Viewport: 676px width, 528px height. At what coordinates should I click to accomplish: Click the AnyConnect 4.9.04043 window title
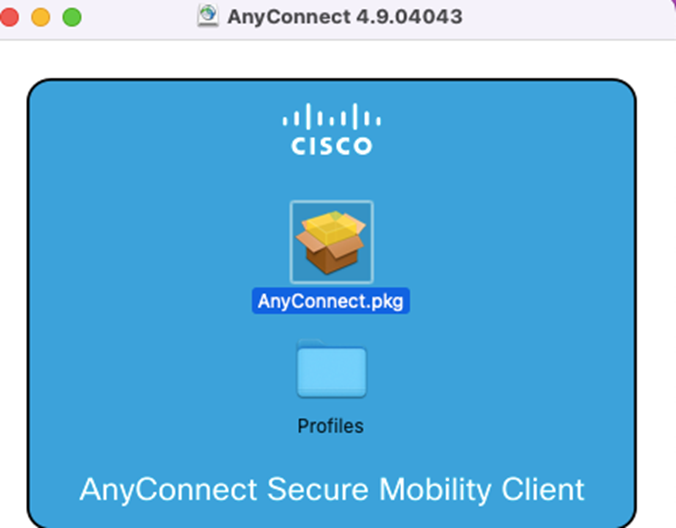tap(345, 17)
